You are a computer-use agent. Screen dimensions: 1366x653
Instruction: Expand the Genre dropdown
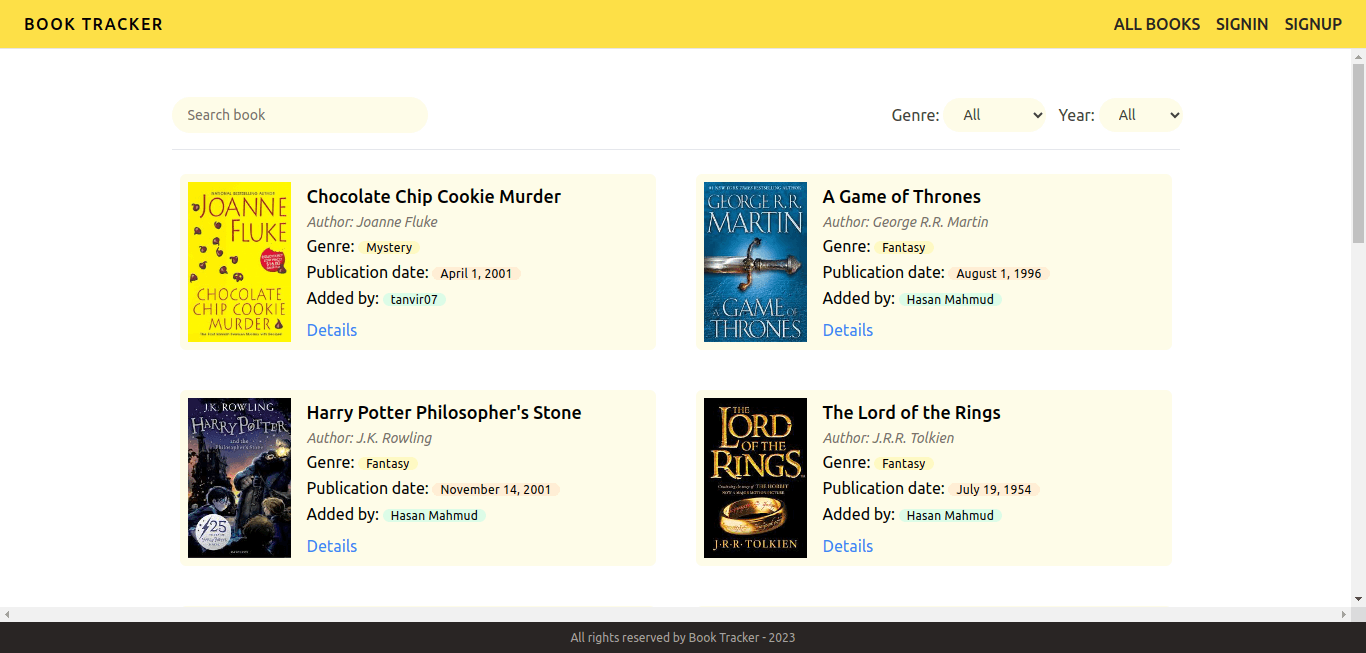(994, 115)
